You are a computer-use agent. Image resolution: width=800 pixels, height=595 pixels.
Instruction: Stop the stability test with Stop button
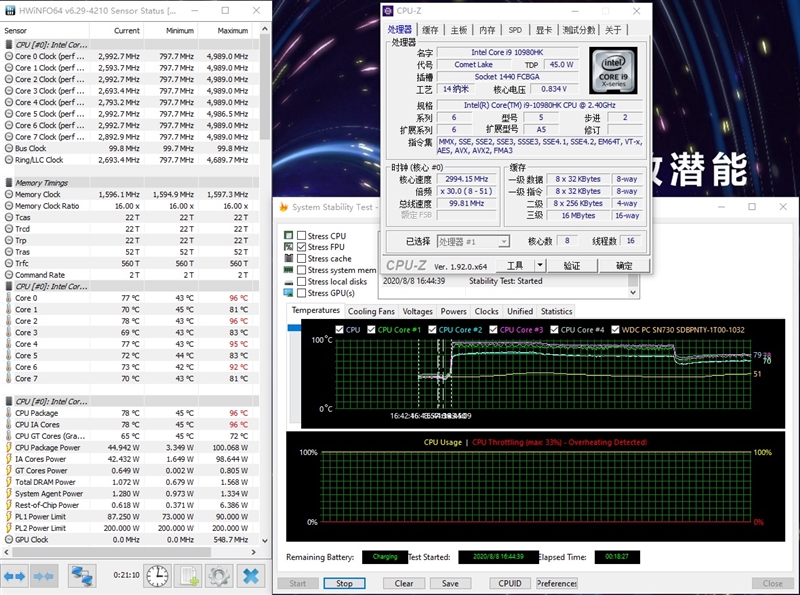click(x=344, y=583)
